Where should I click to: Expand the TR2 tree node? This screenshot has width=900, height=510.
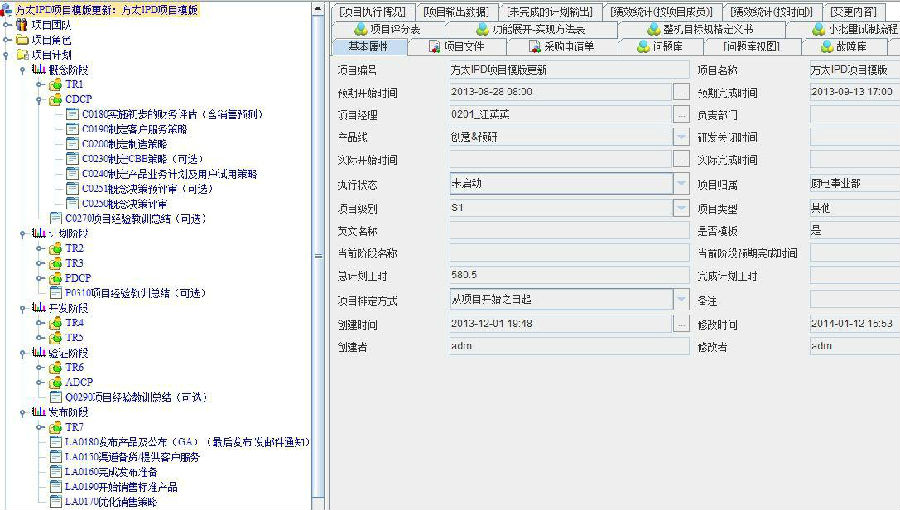tap(40, 248)
